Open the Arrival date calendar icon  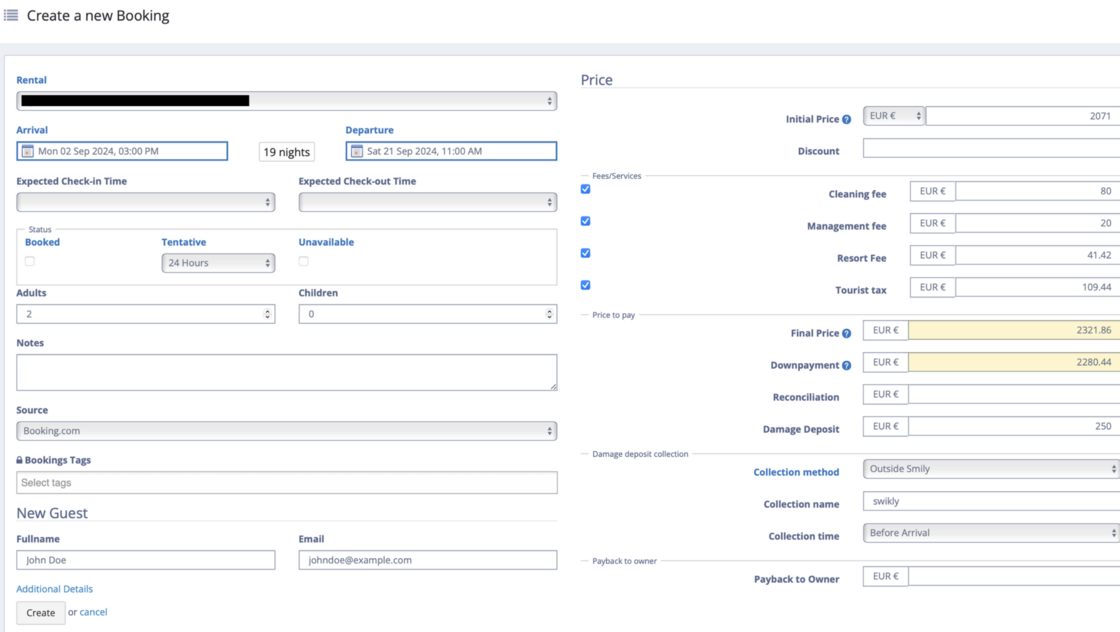28,152
